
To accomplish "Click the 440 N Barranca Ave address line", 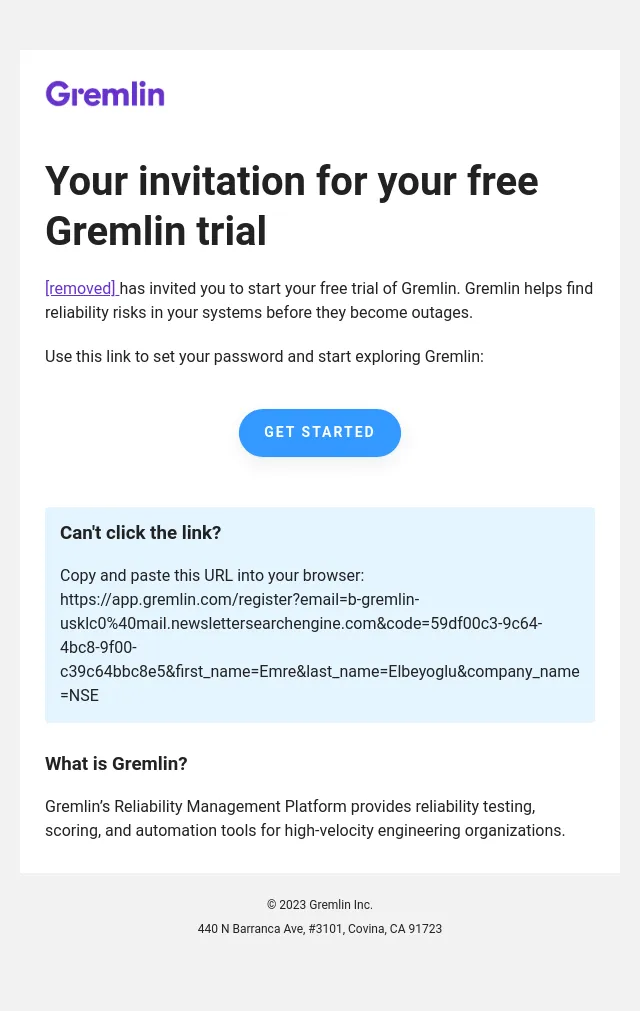I will (x=320, y=929).
